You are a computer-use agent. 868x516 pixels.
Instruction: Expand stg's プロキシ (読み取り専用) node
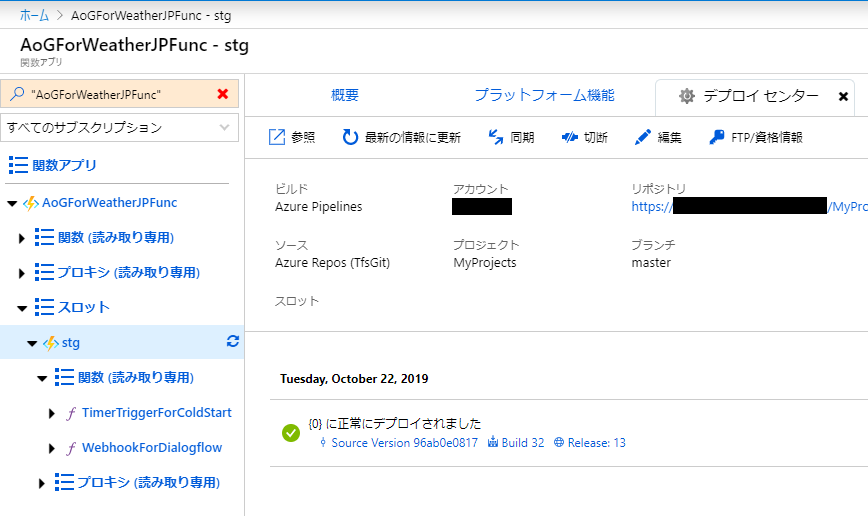click(x=42, y=483)
